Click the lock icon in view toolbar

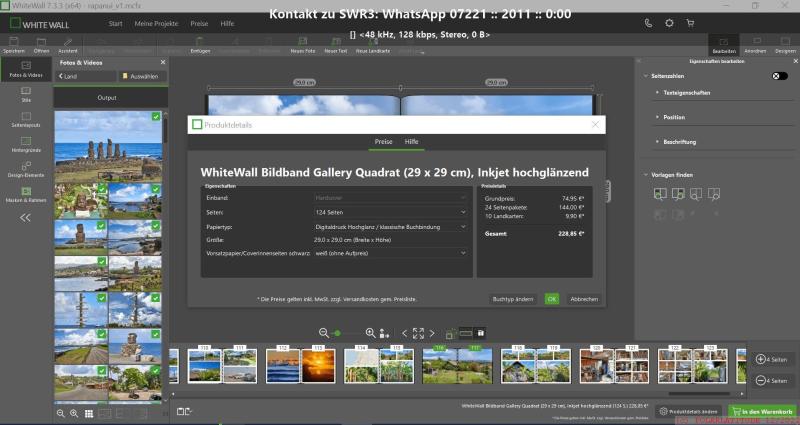pos(480,333)
